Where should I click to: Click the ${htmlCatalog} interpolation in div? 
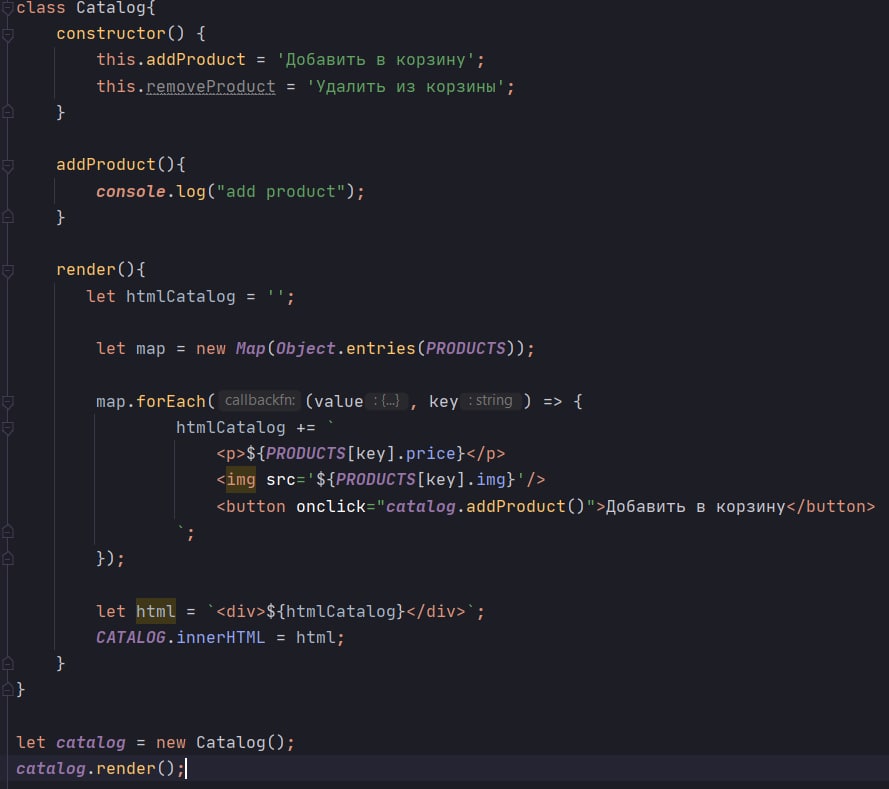coord(336,611)
